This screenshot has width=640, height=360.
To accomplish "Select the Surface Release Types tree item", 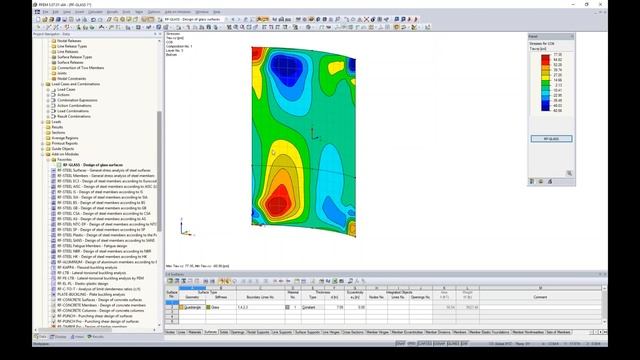I will (x=75, y=57).
